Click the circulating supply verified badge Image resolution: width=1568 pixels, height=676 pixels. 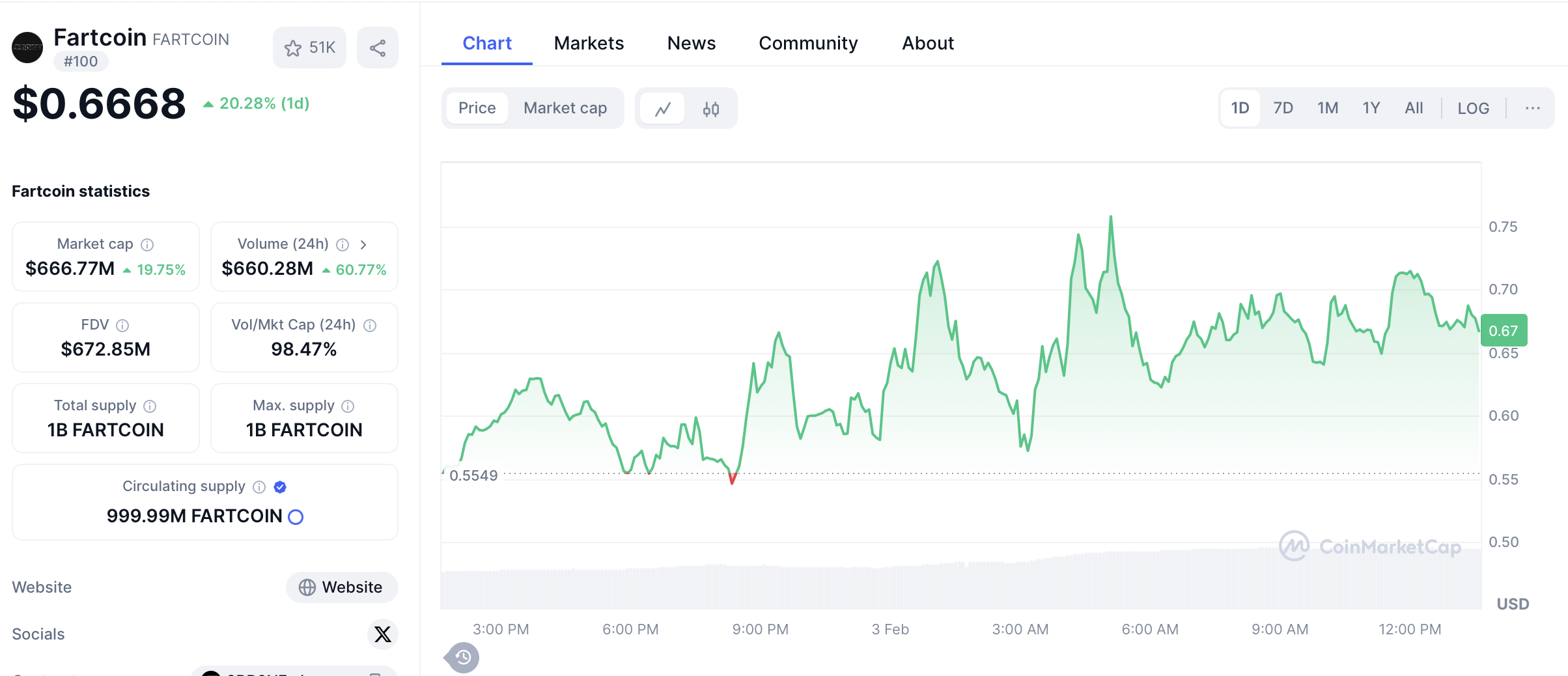coord(280,487)
